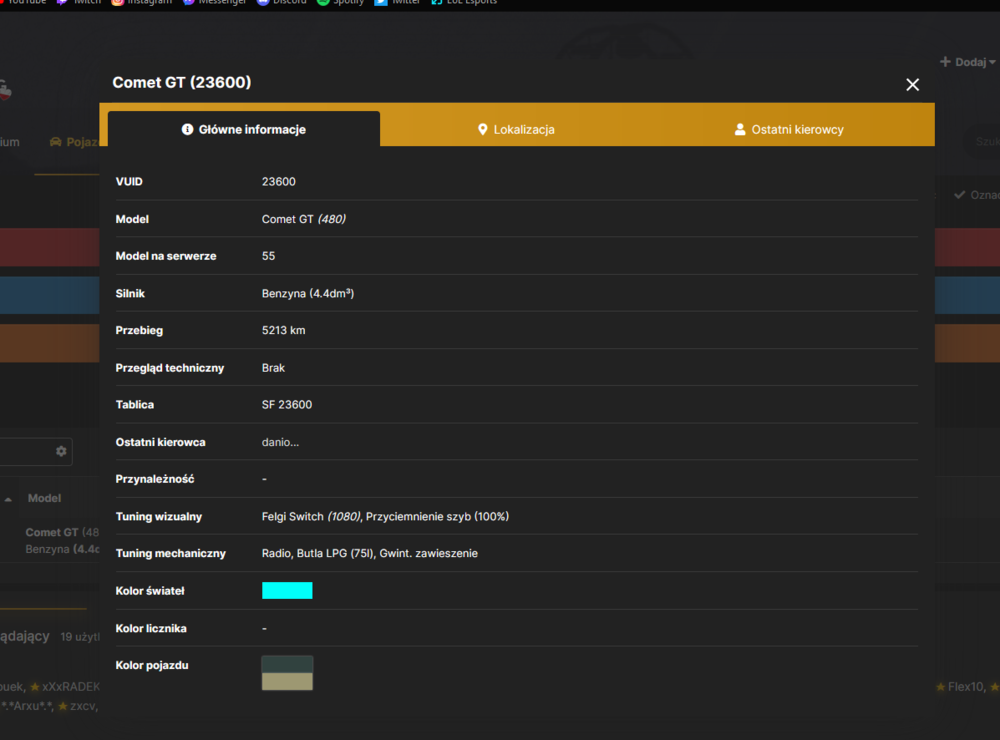The height and width of the screenshot is (740, 1000).
Task: Switch to the Lokalizacja tab
Action: pyautogui.click(x=517, y=130)
